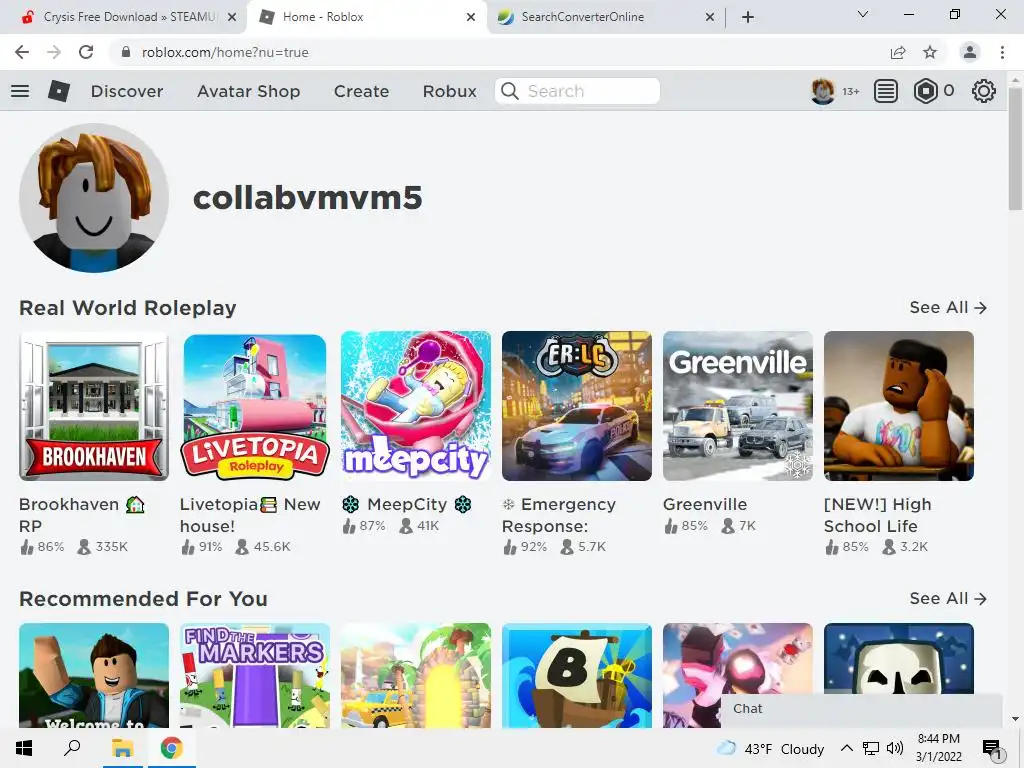Image resolution: width=1024 pixels, height=768 pixels.
Task: Open weather widget 43°F Cloudy
Action: tap(771, 748)
